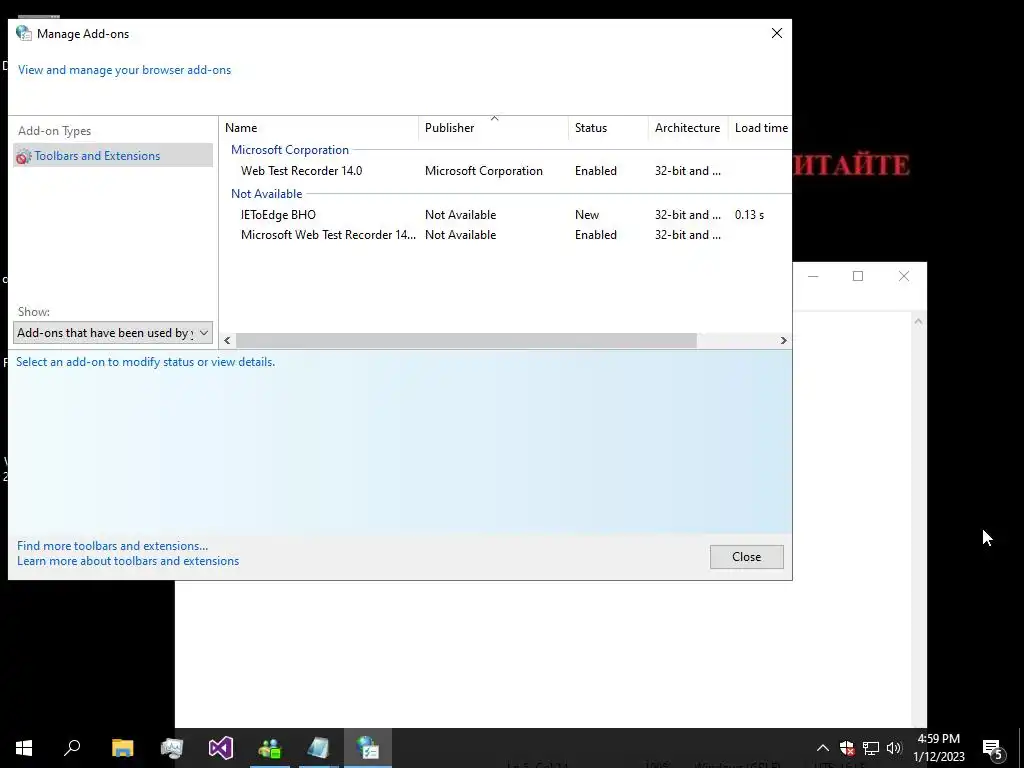Switch to the Notepad taskbar app
The width and height of the screenshot is (1024, 768).
[x=319, y=748]
